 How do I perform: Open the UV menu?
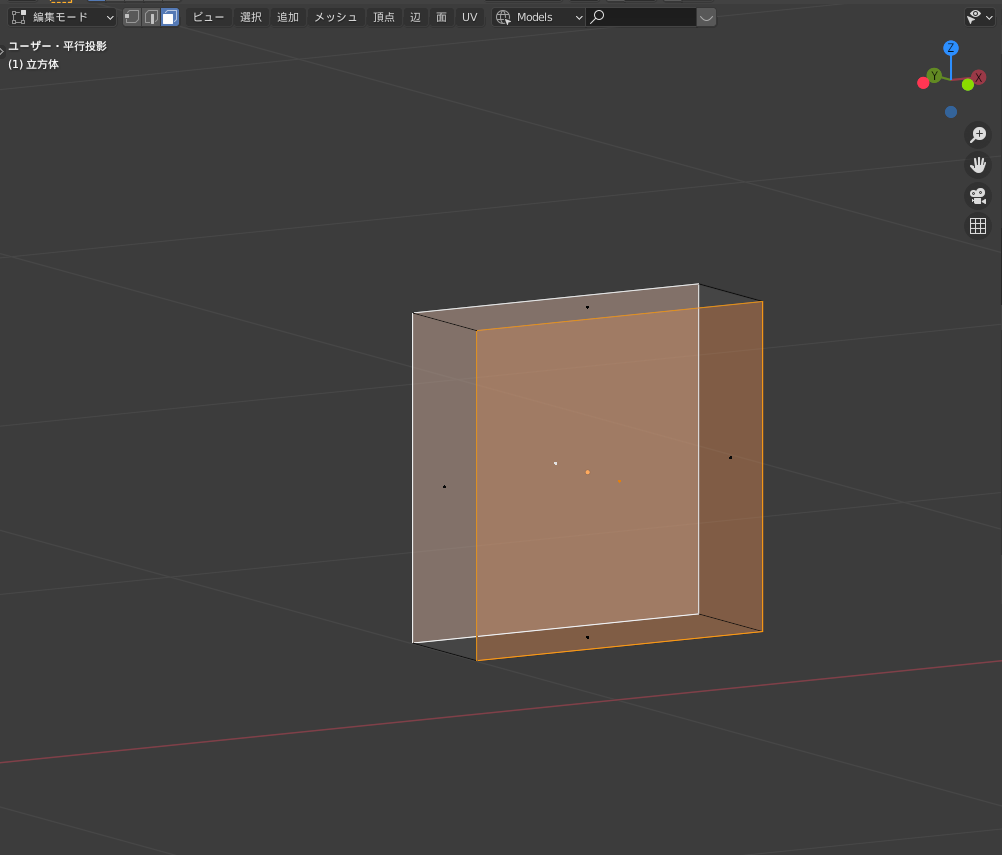(x=470, y=17)
